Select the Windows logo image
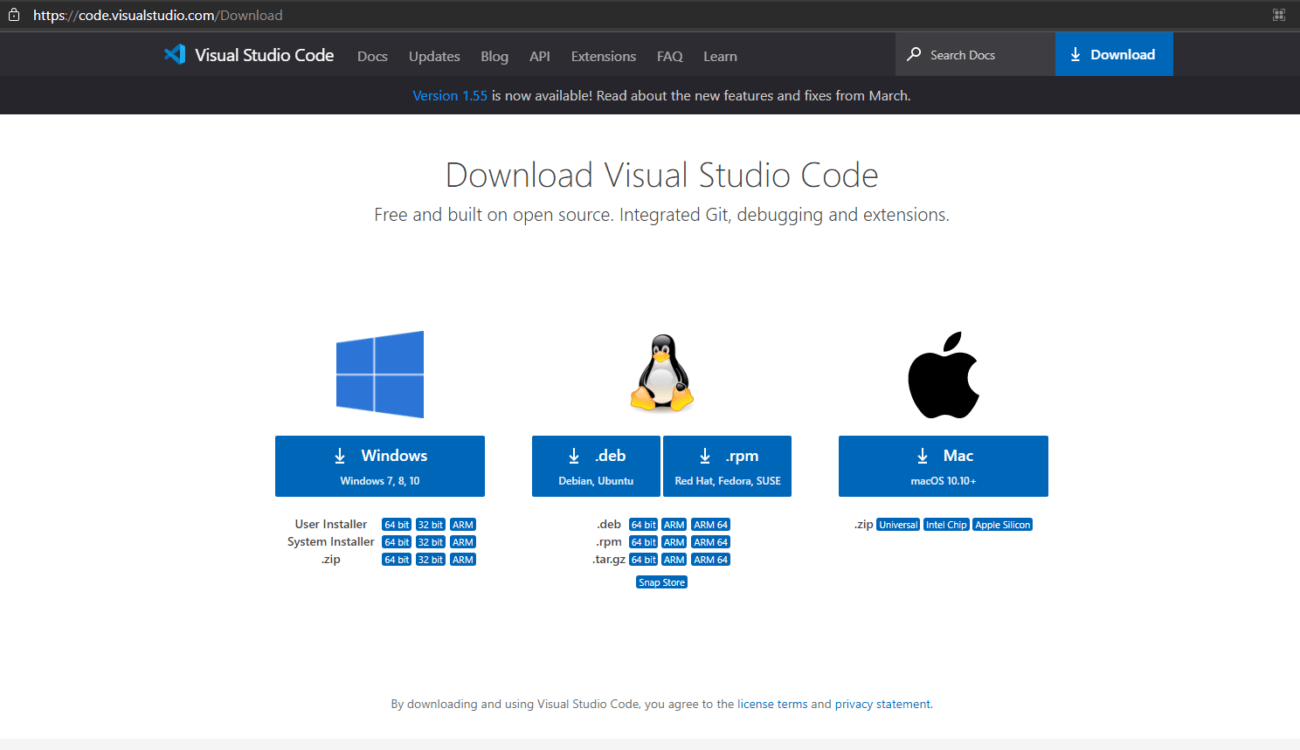Screen dimensions: 1300x750 (x=379, y=374)
